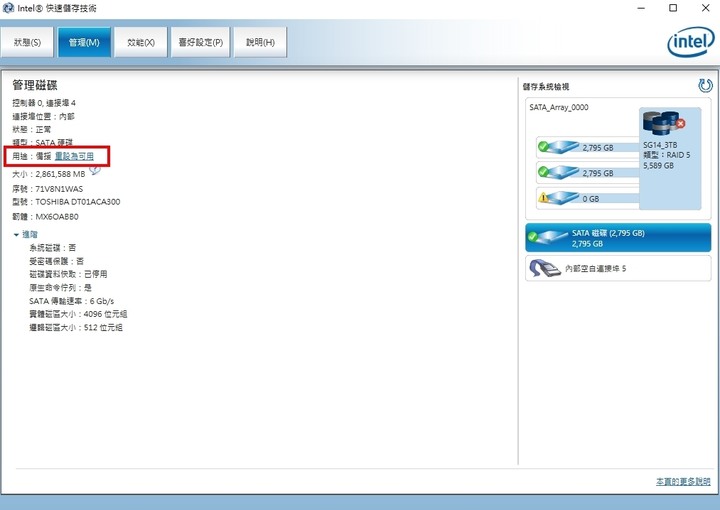Screen dimensions: 720x510
Task: Click the 儲存系統檢視 panel title
Action: 546,87
